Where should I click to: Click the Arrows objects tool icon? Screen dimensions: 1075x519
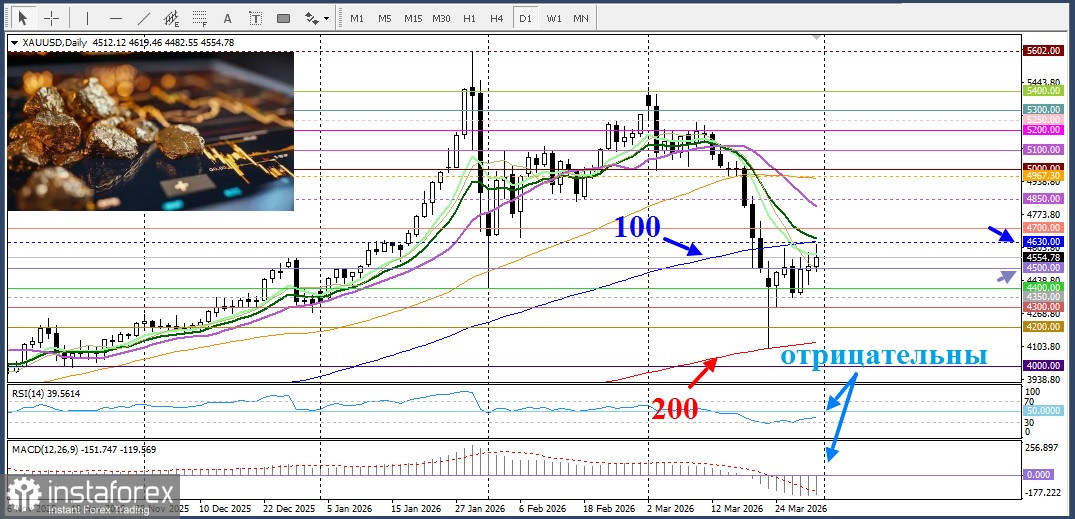pos(311,18)
